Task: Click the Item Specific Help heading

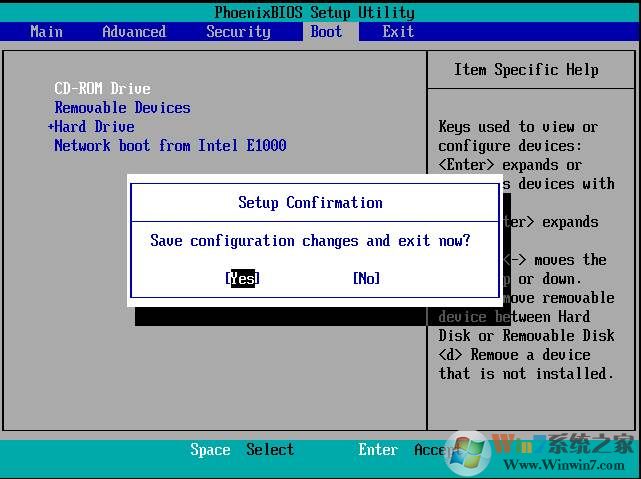Action: [x=526, y=69]
